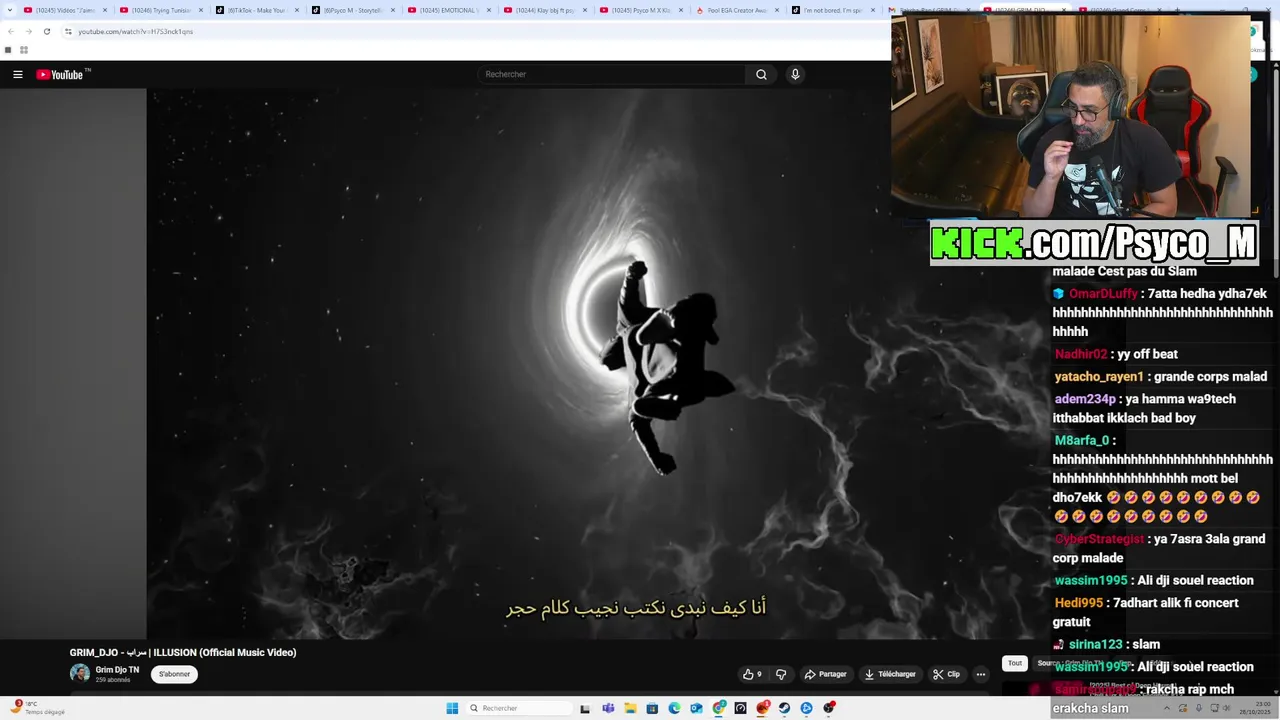This screenshot has height=720, width=1280.
Task: Click chat username sirina123
Action: (x=1095, y=645)
